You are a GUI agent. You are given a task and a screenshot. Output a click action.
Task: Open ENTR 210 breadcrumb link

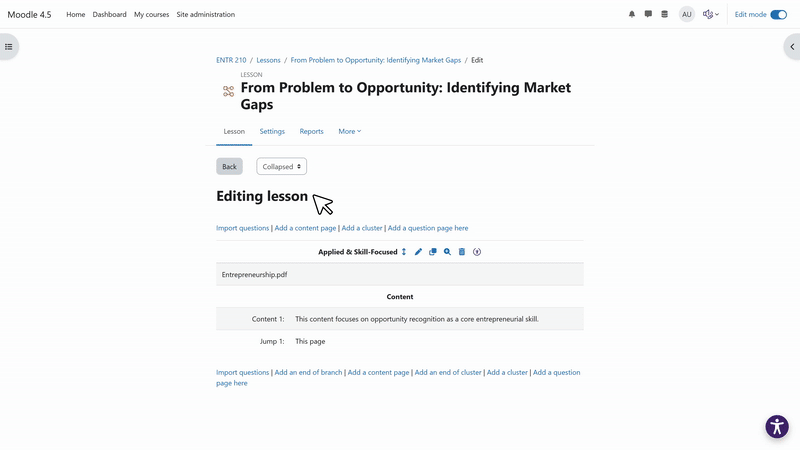tap(231, 60)
